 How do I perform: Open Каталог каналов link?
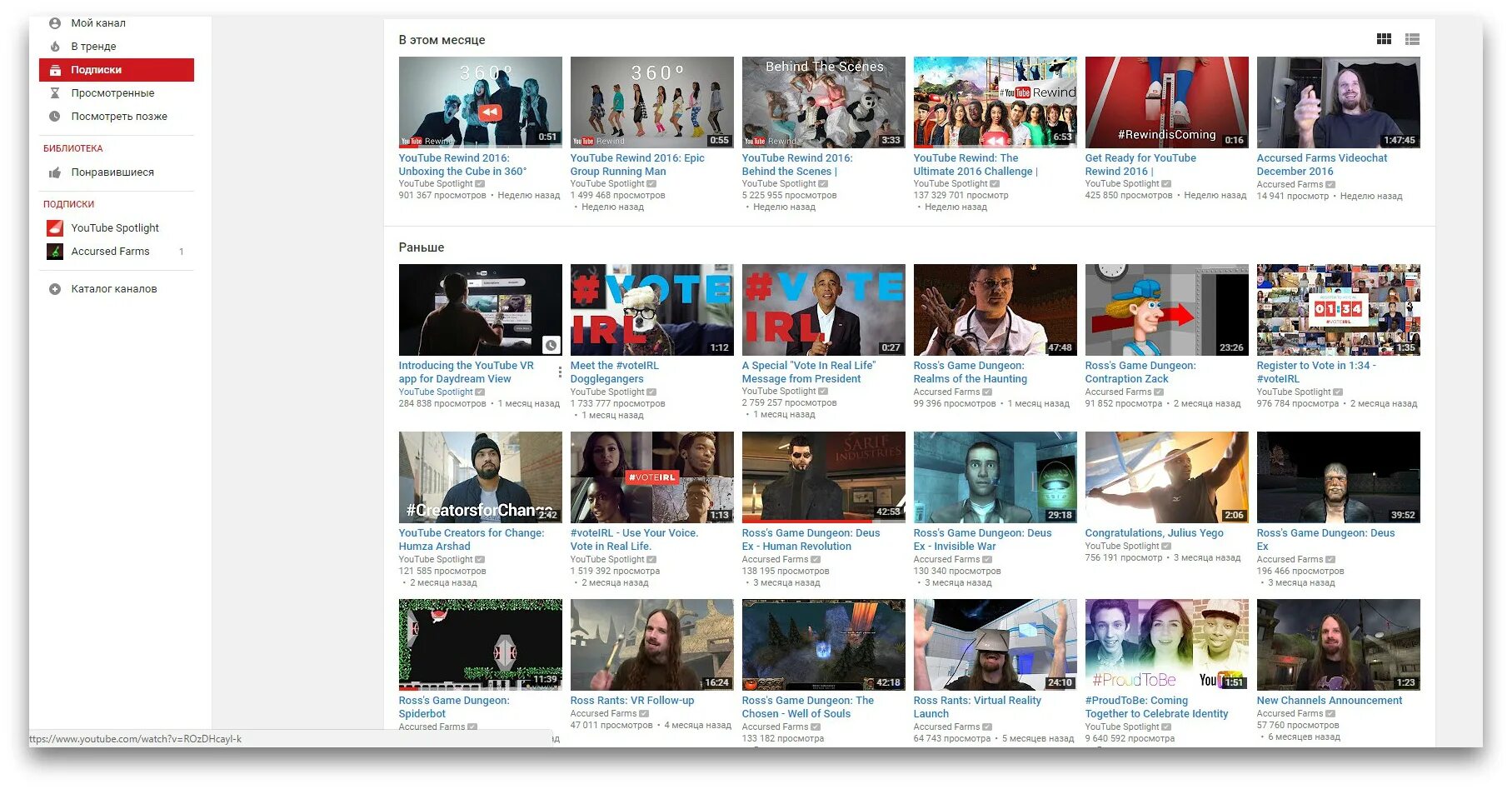114,289
